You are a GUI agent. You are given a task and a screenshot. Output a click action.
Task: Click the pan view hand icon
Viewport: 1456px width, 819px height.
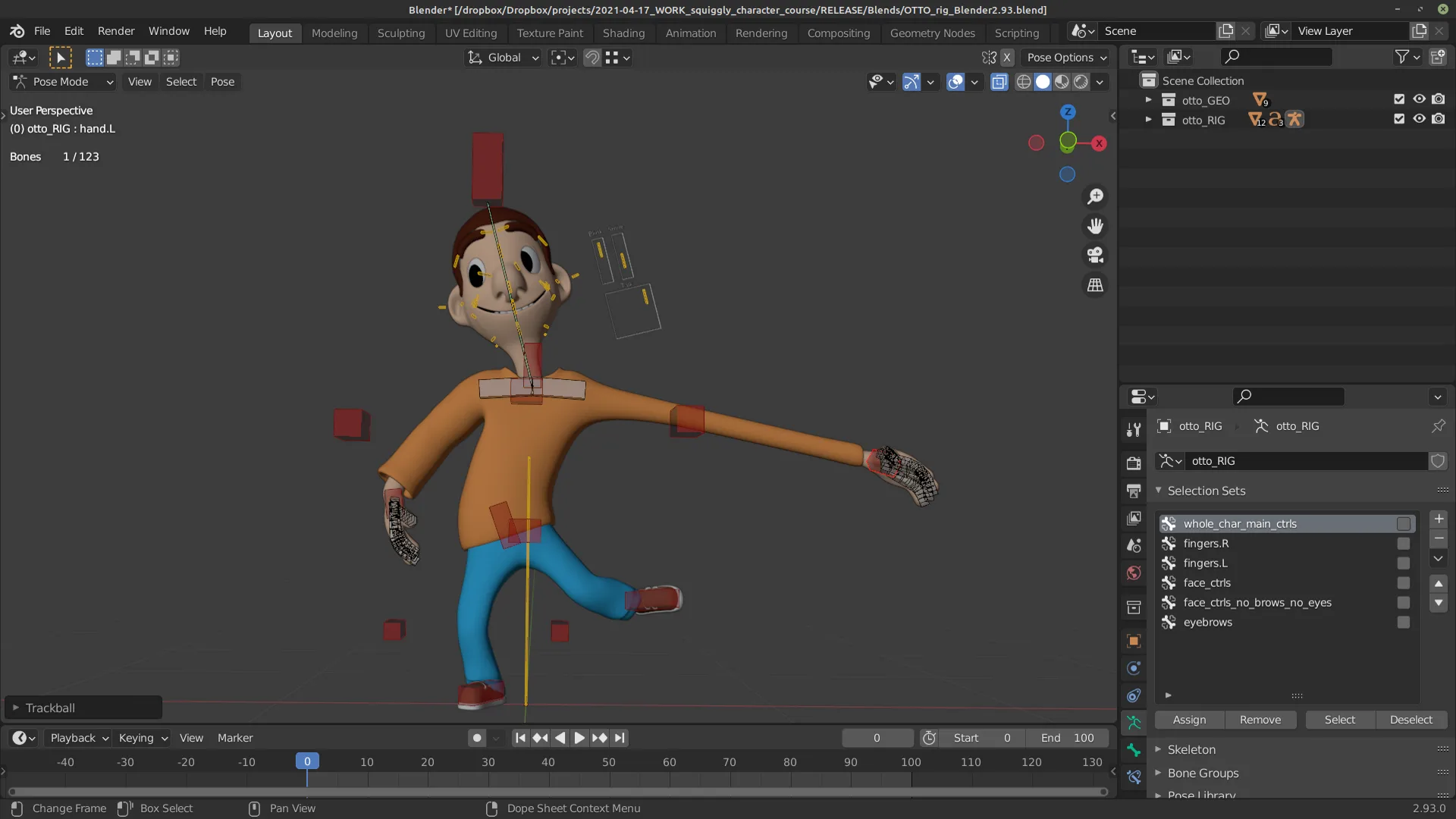[x=1095, y=226]
